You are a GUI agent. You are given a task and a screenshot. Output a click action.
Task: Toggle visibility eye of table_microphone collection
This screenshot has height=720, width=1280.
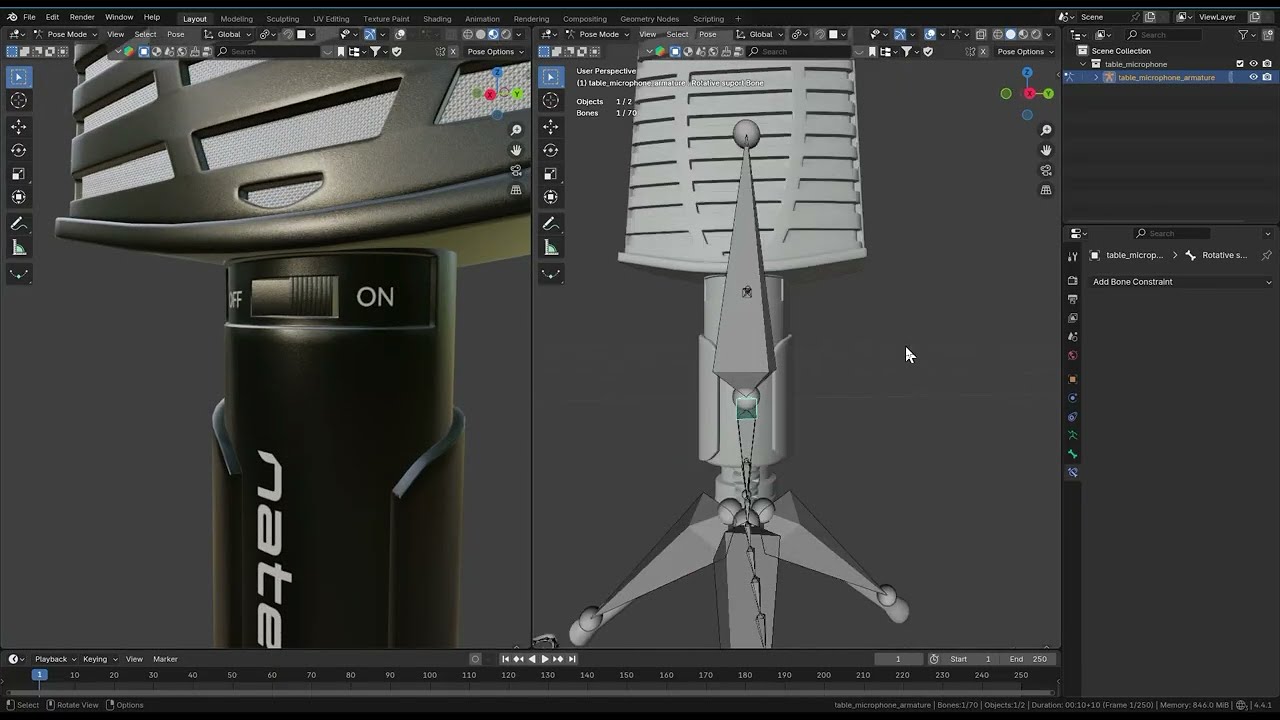coord(1253,64)
